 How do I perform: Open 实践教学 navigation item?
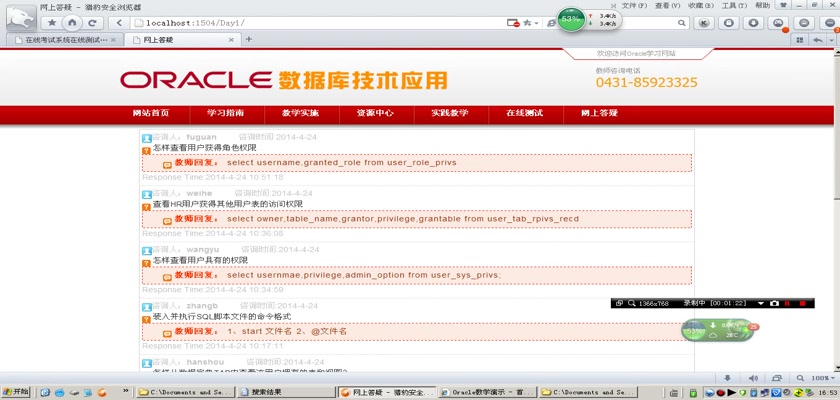[x=450, y=113]
